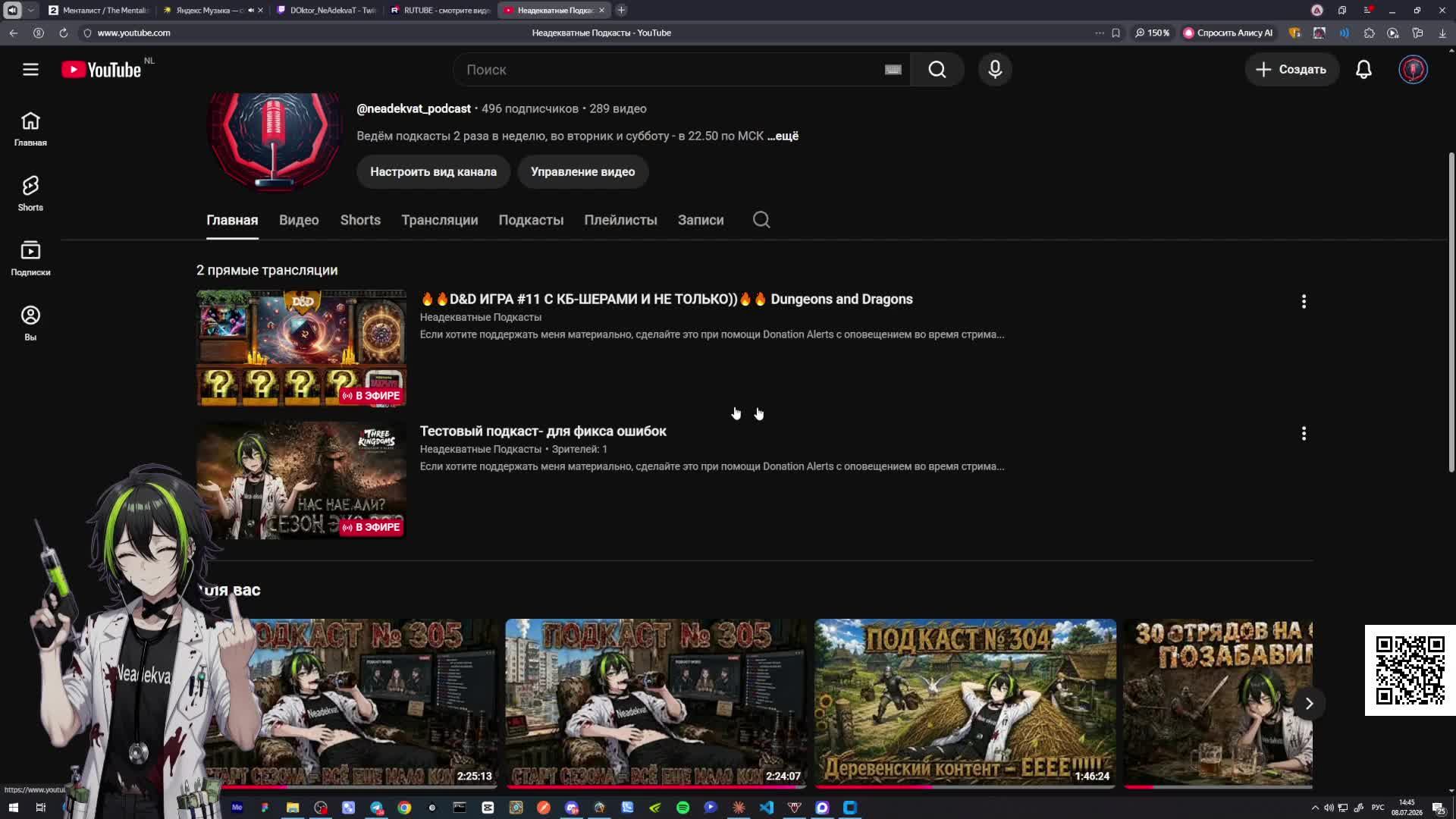
Task: Open the Windows notification center
Action: pyautogui.click(x=1439, y=808)
